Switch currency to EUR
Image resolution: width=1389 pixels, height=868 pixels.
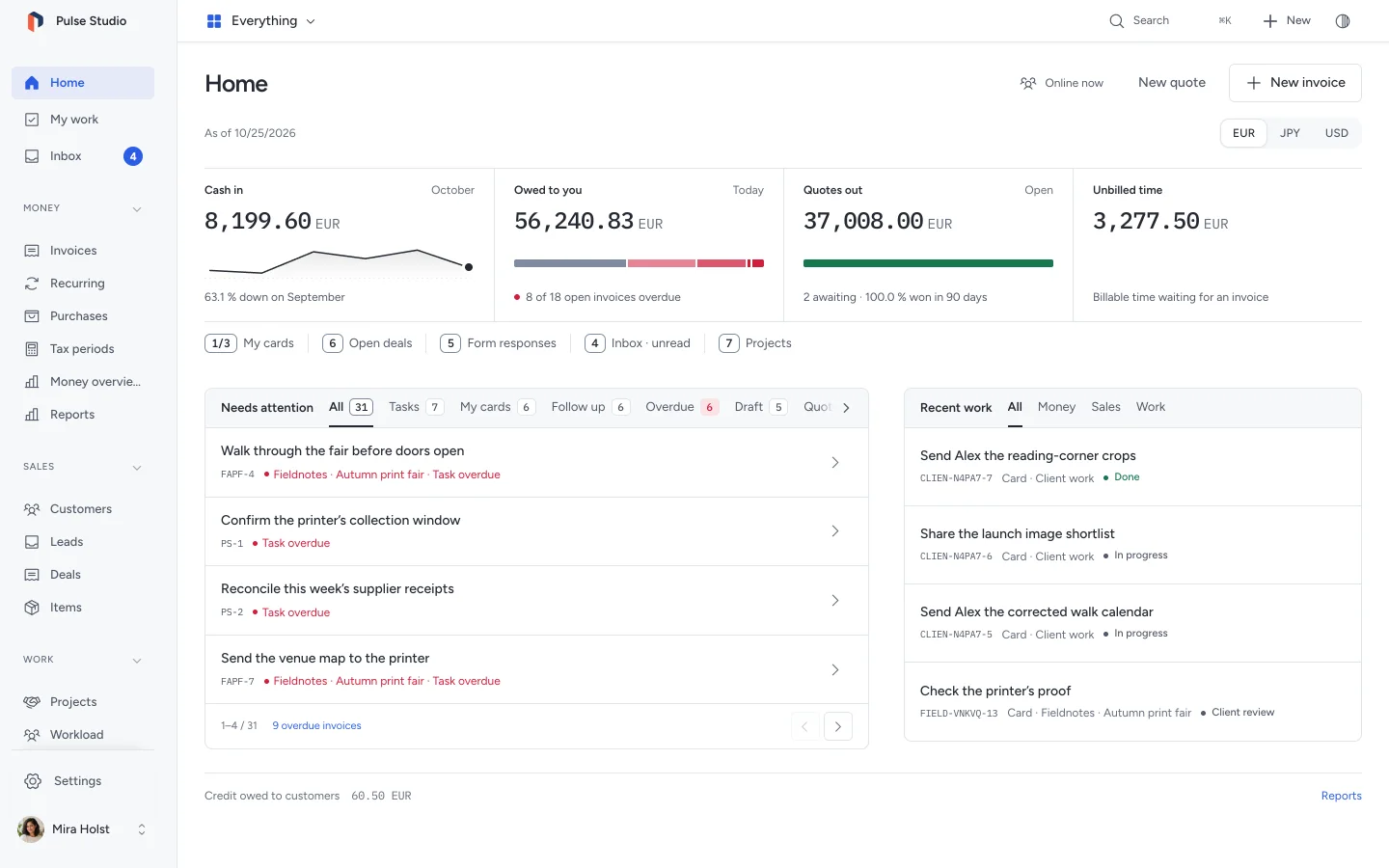[x=1244, y=133]
